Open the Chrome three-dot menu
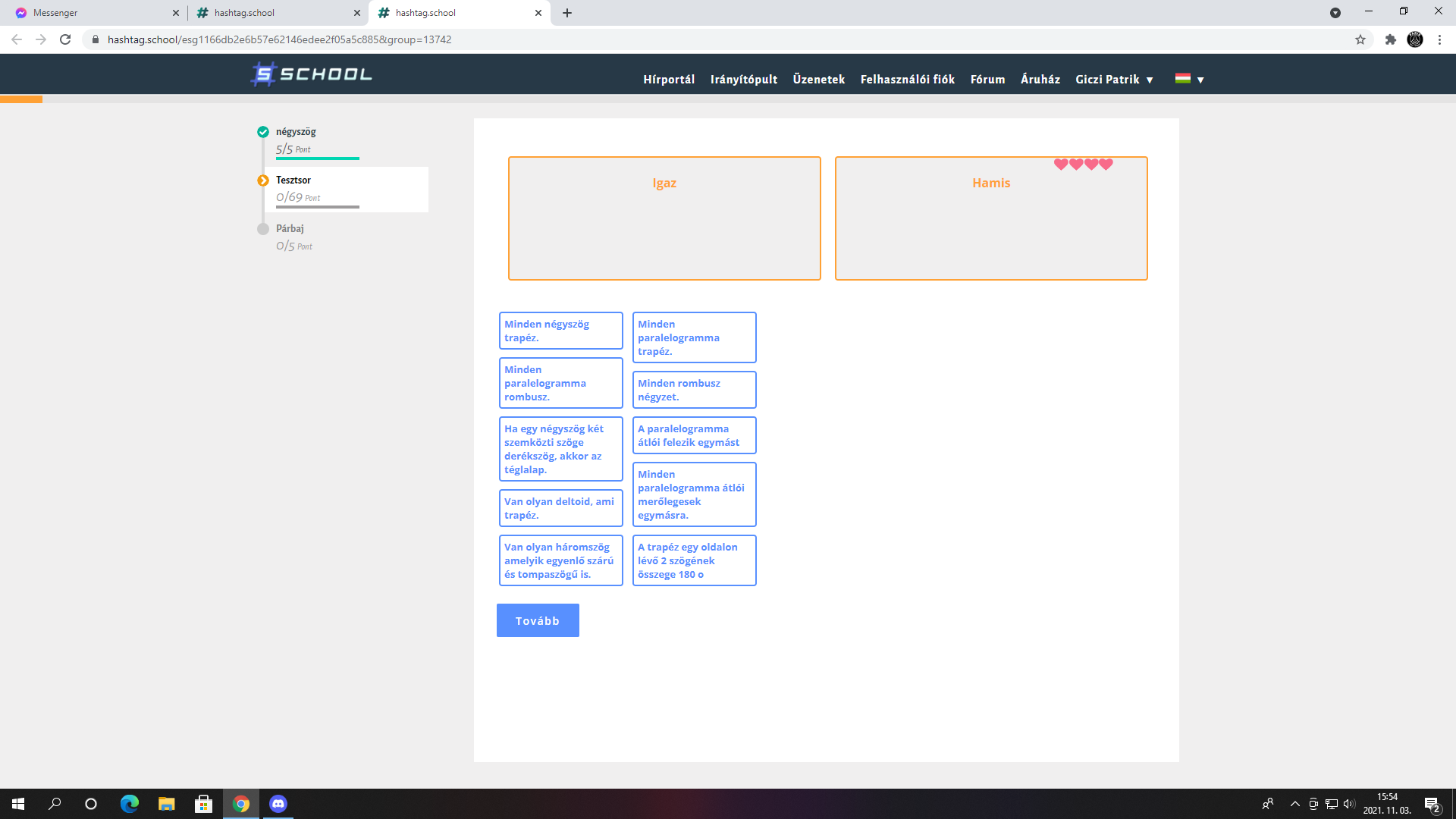Viewport: 1456px width, 819px height. pyautogui.click(x=1439, y=39)
